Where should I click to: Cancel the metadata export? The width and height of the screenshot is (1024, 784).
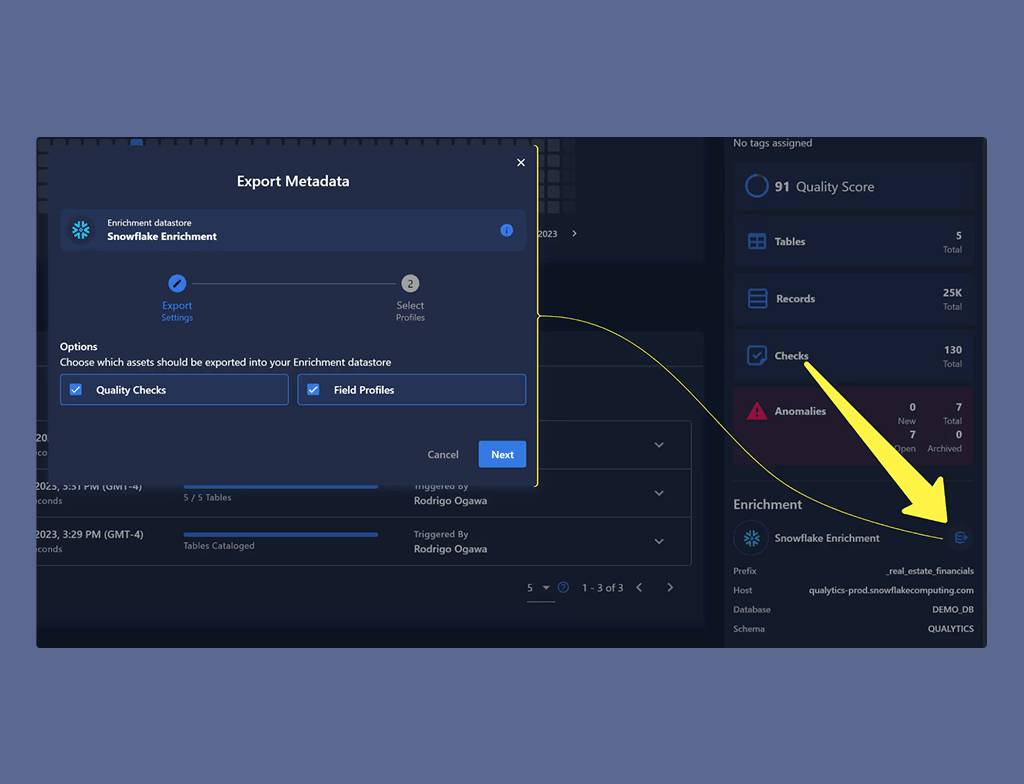[x=443, y=455]
